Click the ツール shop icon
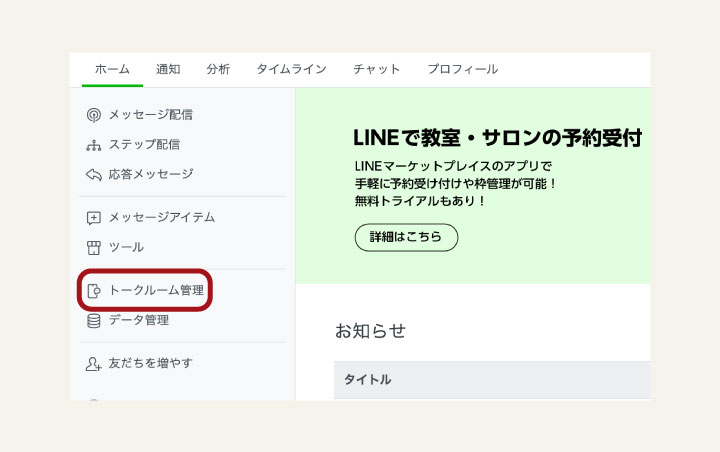 coord(94,248)
